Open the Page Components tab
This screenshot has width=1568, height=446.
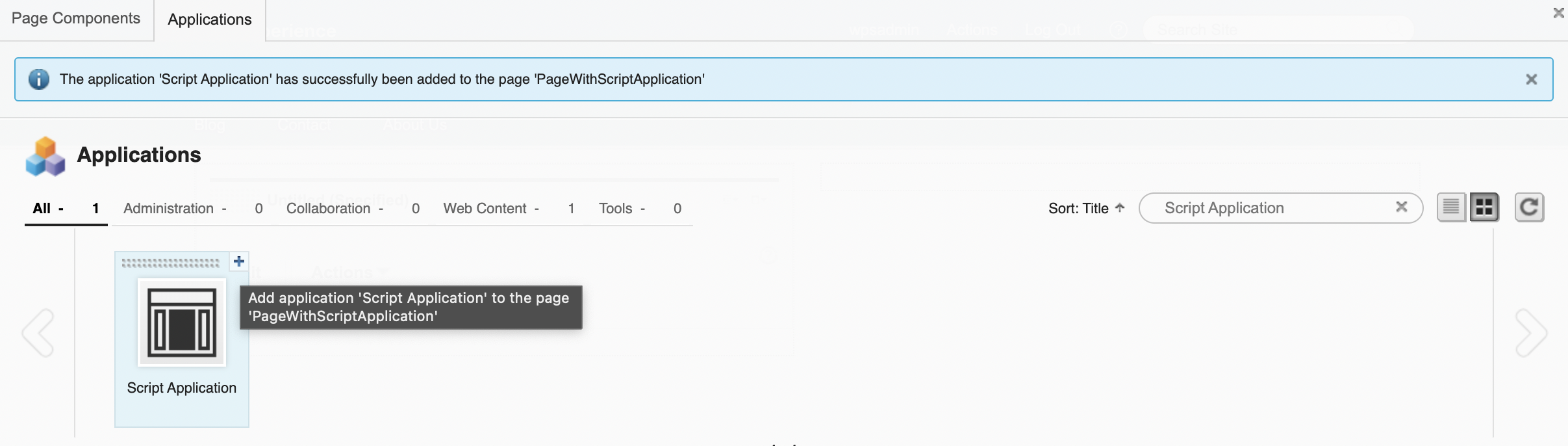pyautogui.click(x=76, y=19)
